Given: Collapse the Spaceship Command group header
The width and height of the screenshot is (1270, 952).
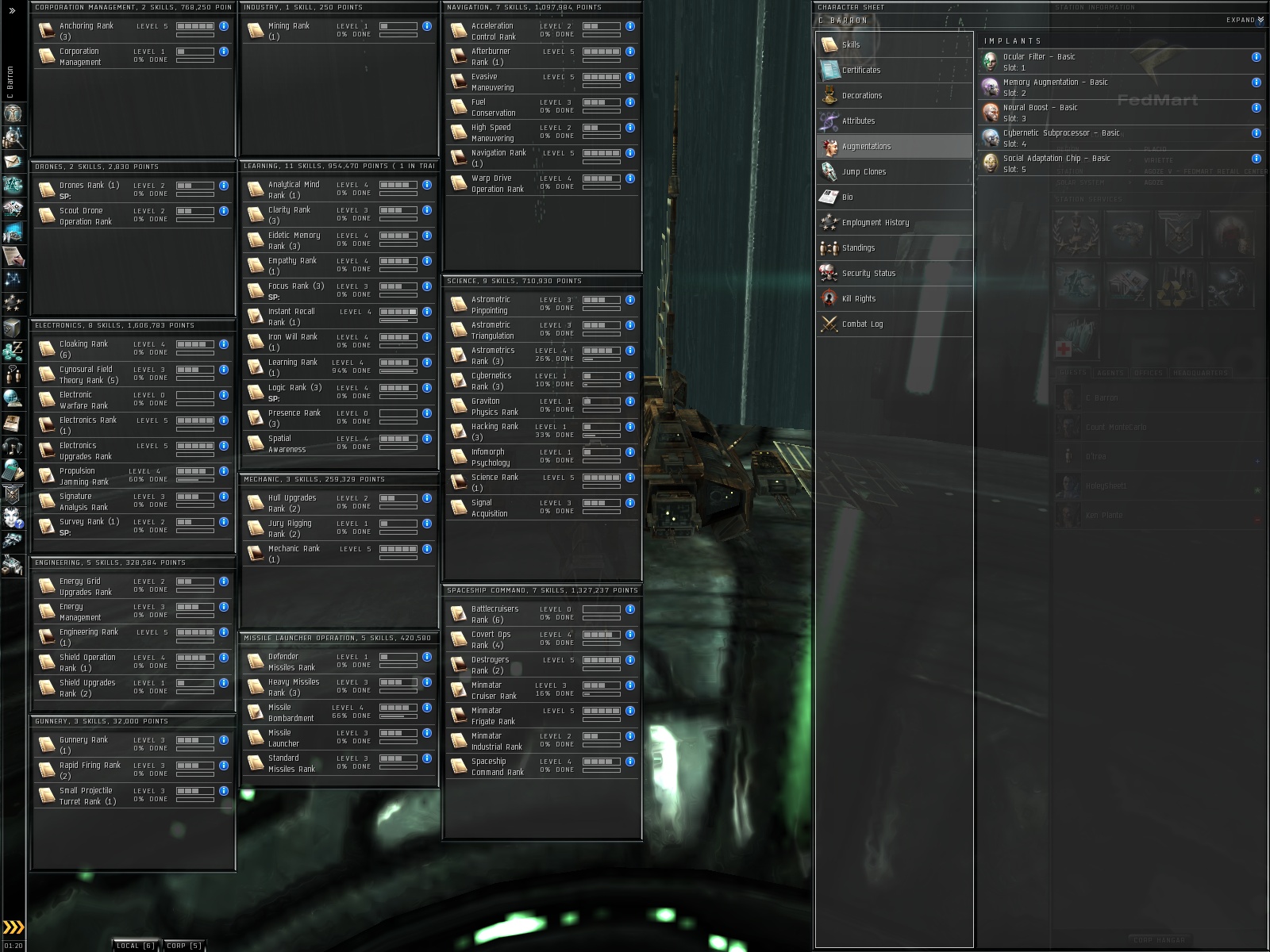Looking at the screenshot, I should pos(543,590).
